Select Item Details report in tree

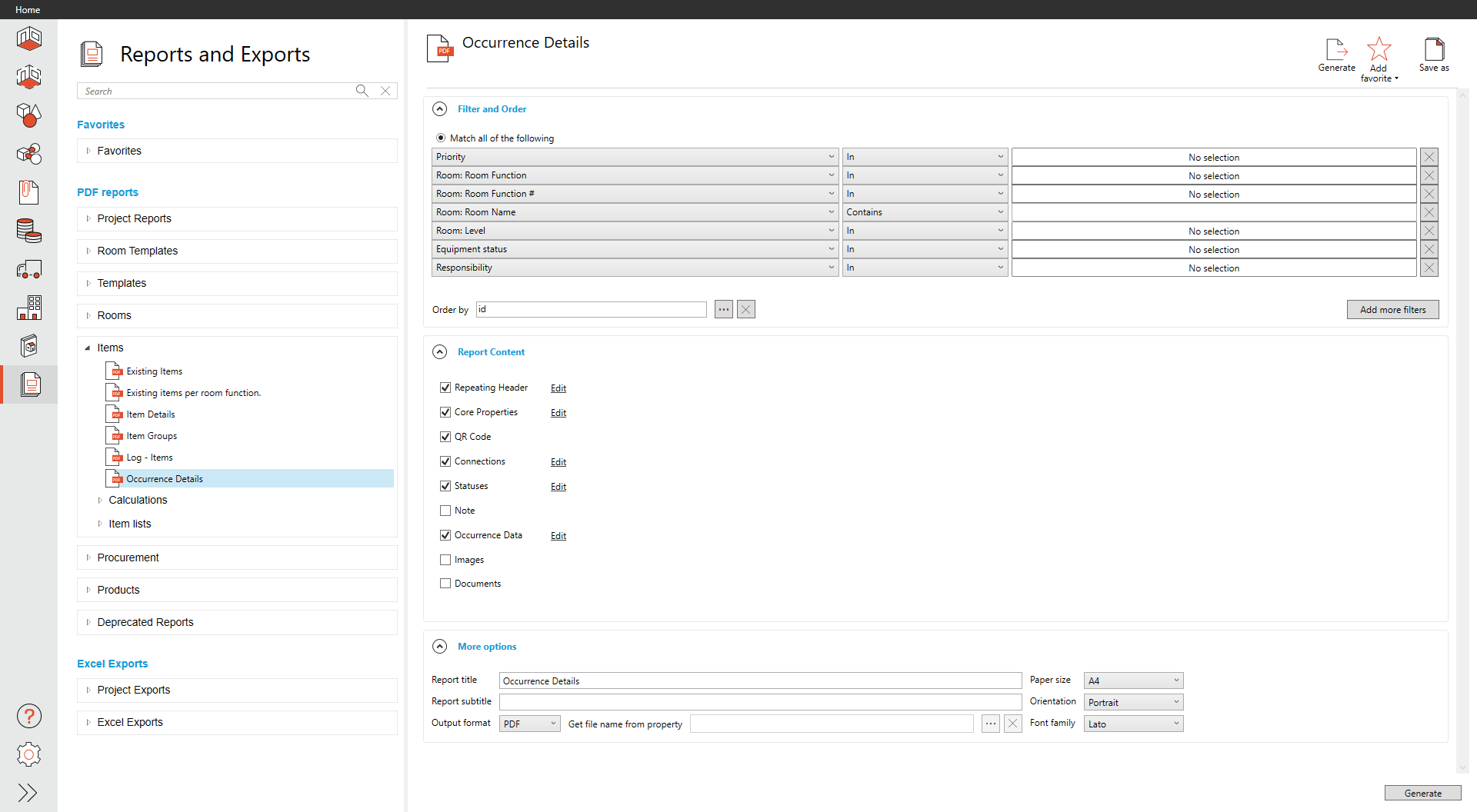click(x=151, y=414)
